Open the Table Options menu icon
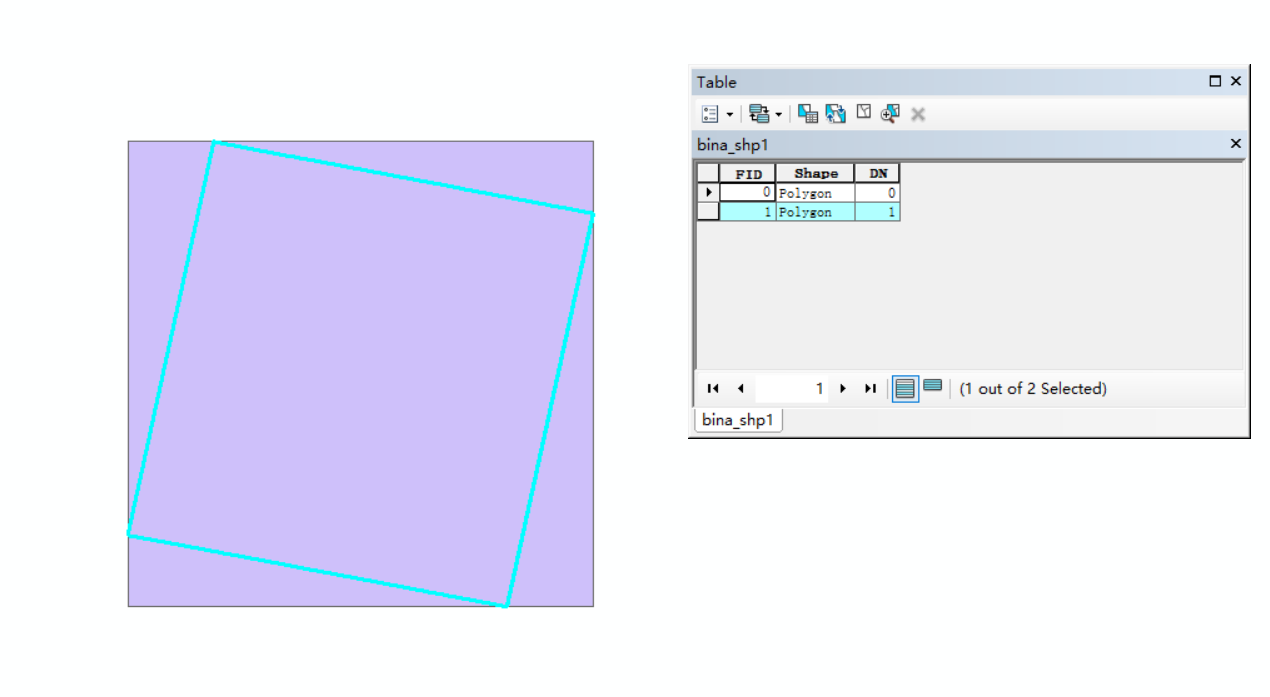1270x697 pixels. [x=710, y=114]
